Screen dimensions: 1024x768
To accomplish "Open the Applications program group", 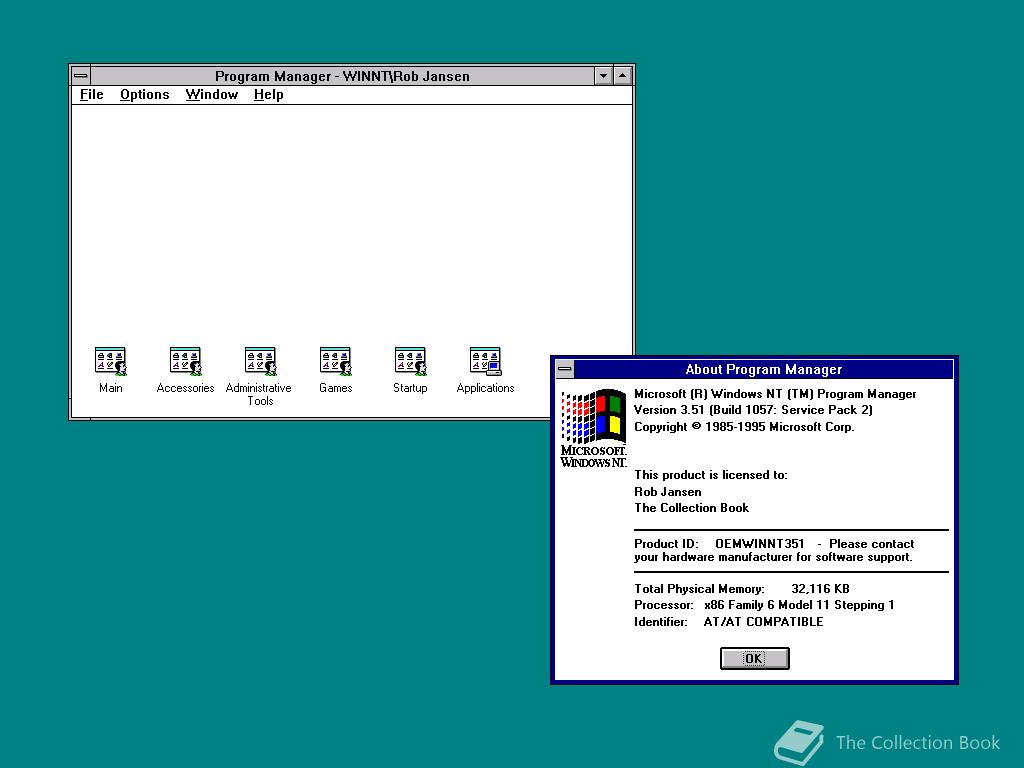I will (x=485, y=360).
